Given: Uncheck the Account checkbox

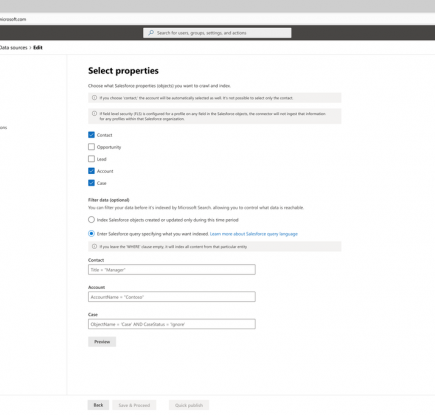Looking at the screenshot, I should point(91,171).
